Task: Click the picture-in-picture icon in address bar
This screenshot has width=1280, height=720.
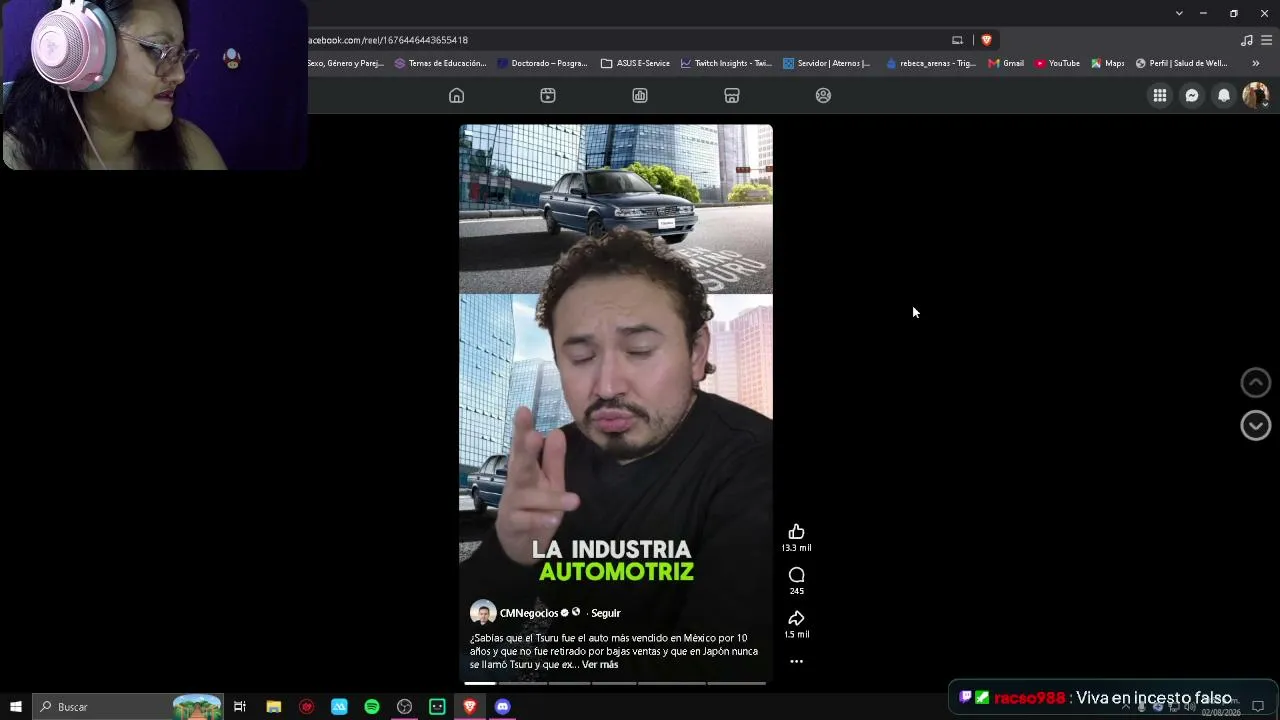Action: point(957,40)
